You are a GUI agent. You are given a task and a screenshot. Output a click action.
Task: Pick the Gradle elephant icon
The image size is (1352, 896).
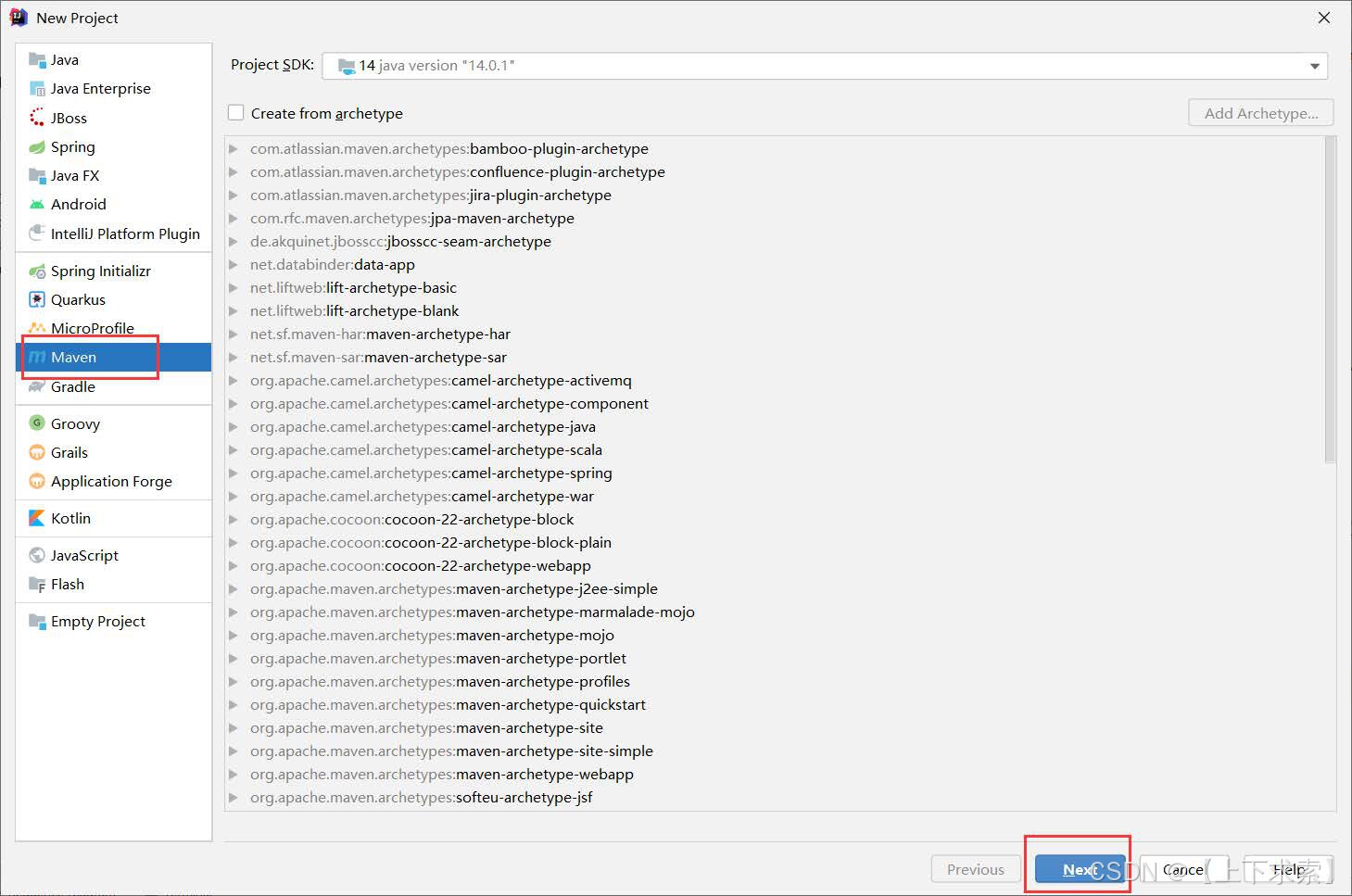coord(37,387)
